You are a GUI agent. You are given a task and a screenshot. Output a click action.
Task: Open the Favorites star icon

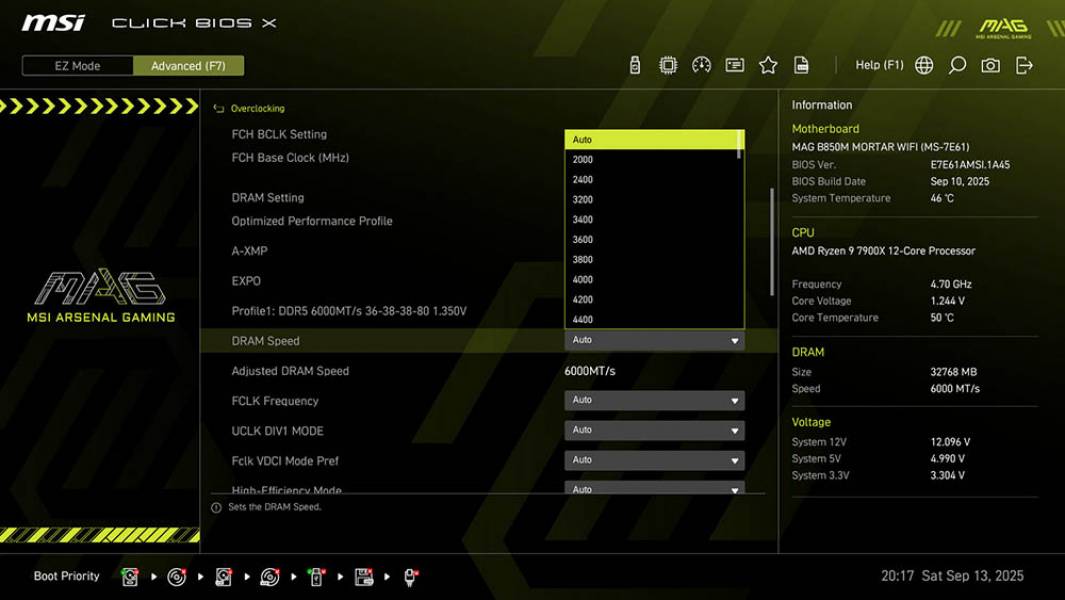(768, 63)
